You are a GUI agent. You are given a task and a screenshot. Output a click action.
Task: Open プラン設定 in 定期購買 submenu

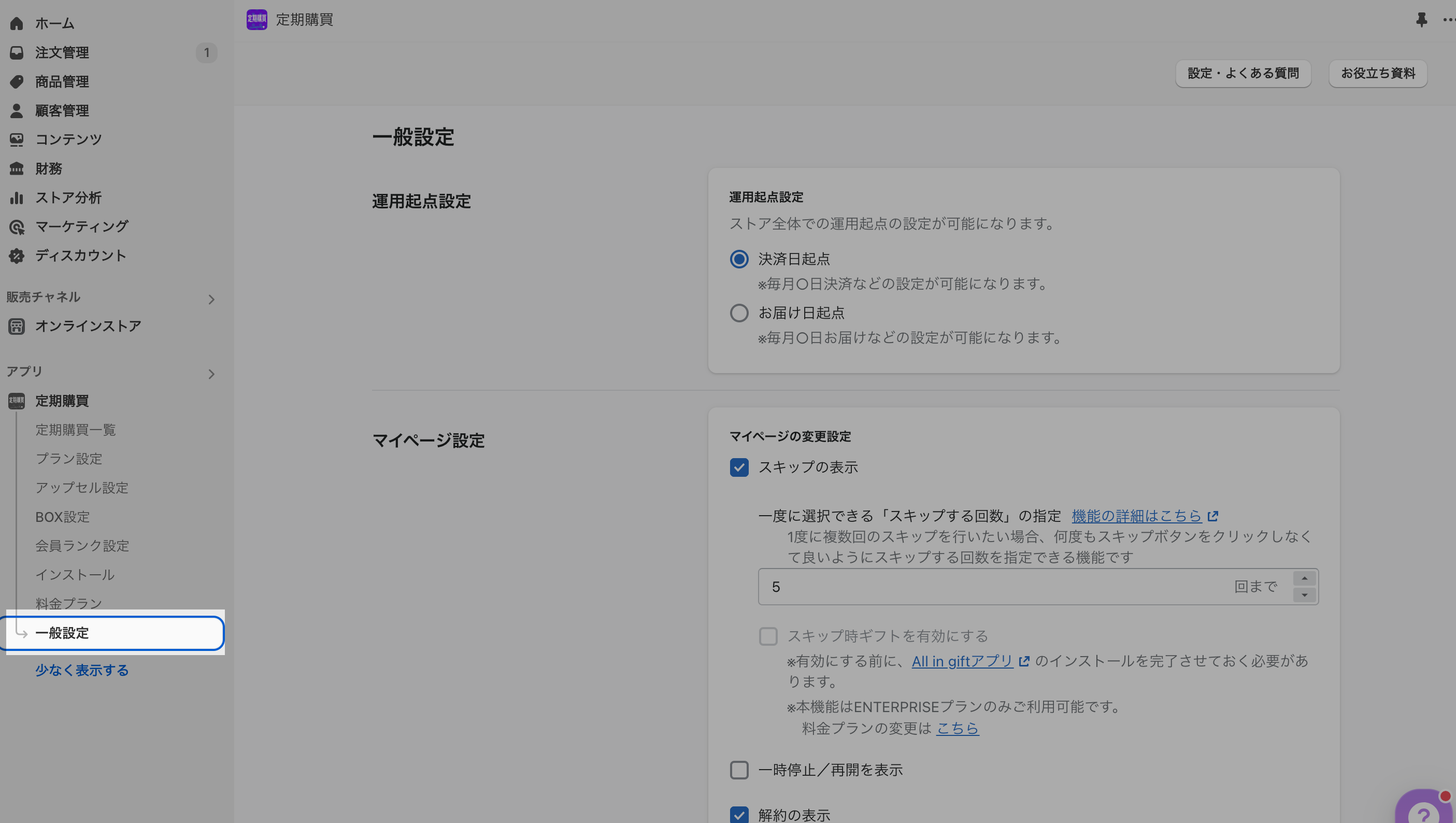coord(69,459)
